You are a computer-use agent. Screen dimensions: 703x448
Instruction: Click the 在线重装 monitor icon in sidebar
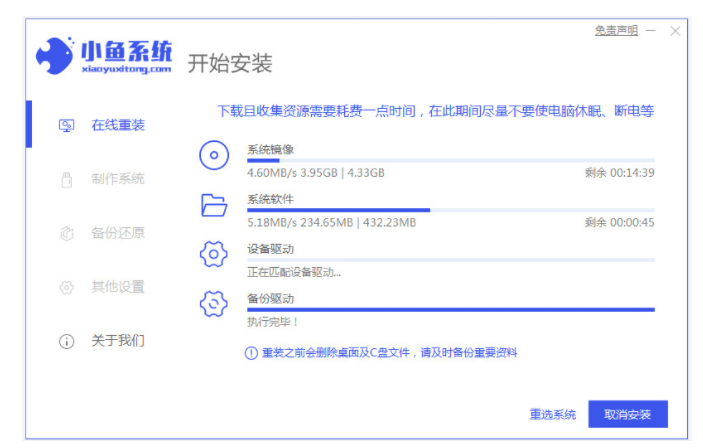pyautogui.click(x=67, y=125)
